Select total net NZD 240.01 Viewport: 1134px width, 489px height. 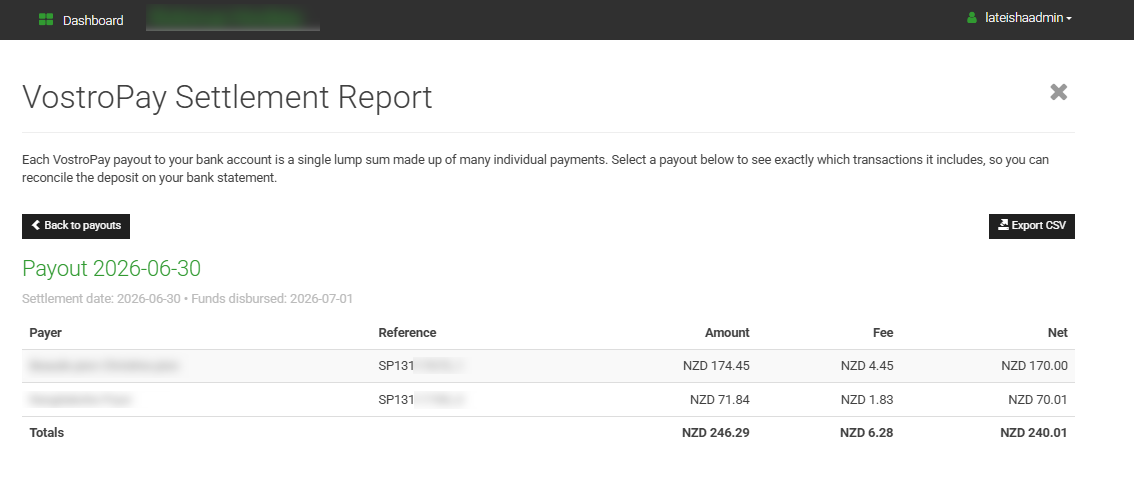coord(1033,433)
